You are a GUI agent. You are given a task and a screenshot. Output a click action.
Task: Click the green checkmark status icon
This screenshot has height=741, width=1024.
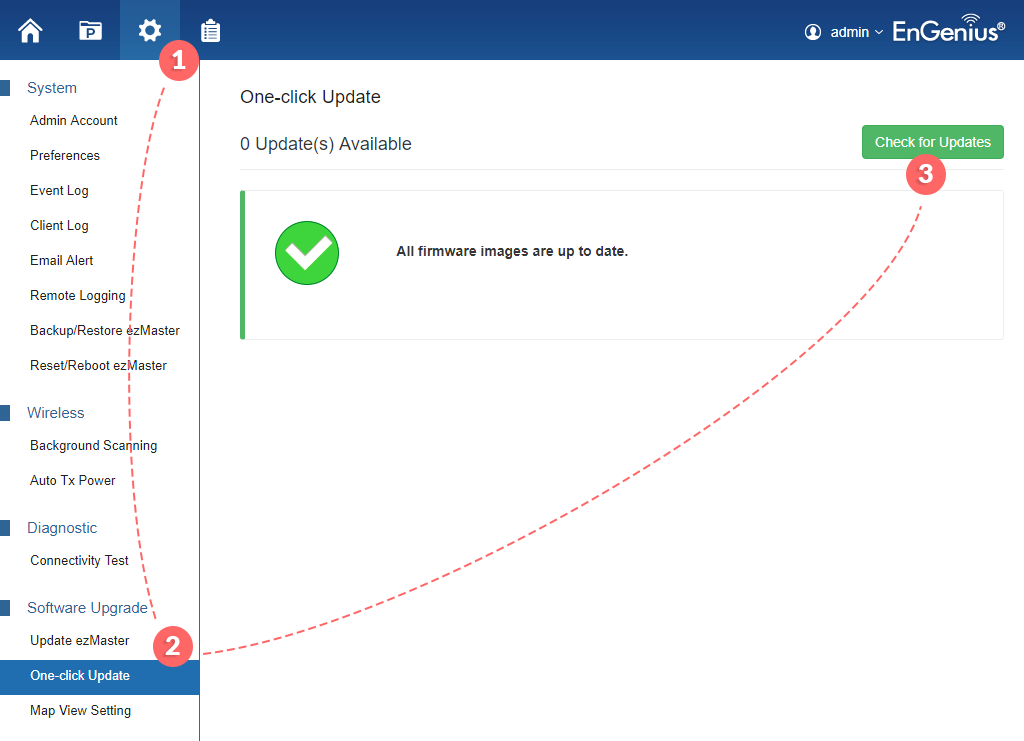pyautogui.click(x=307, y=253)
